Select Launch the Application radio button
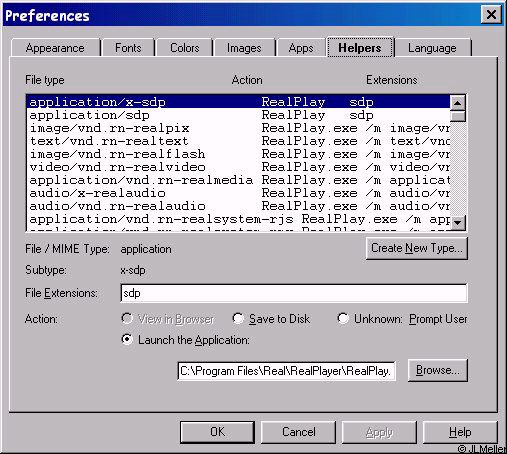Screen dimensions: 507x454 pos(185,340)
